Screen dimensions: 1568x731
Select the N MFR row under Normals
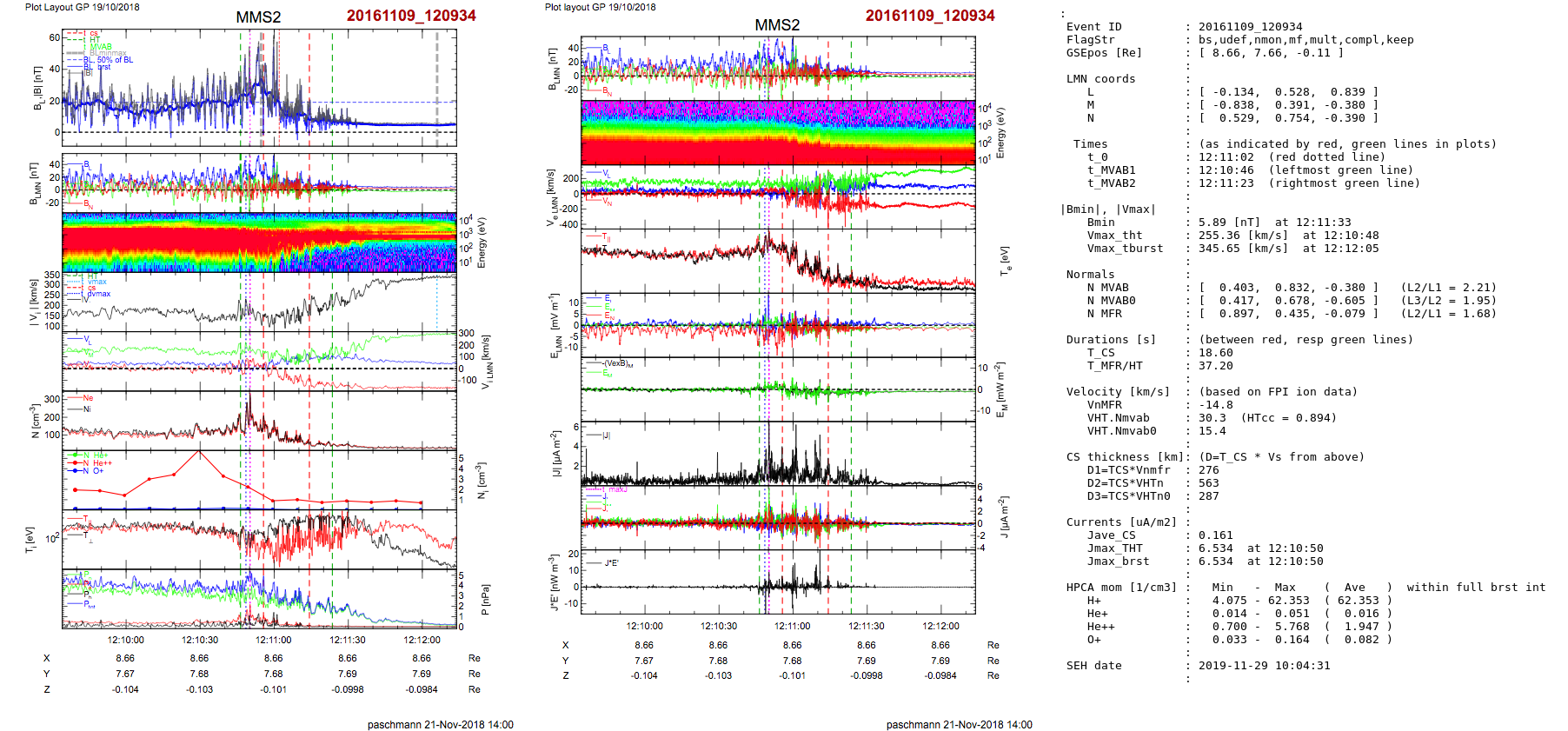click(1104, 314)
